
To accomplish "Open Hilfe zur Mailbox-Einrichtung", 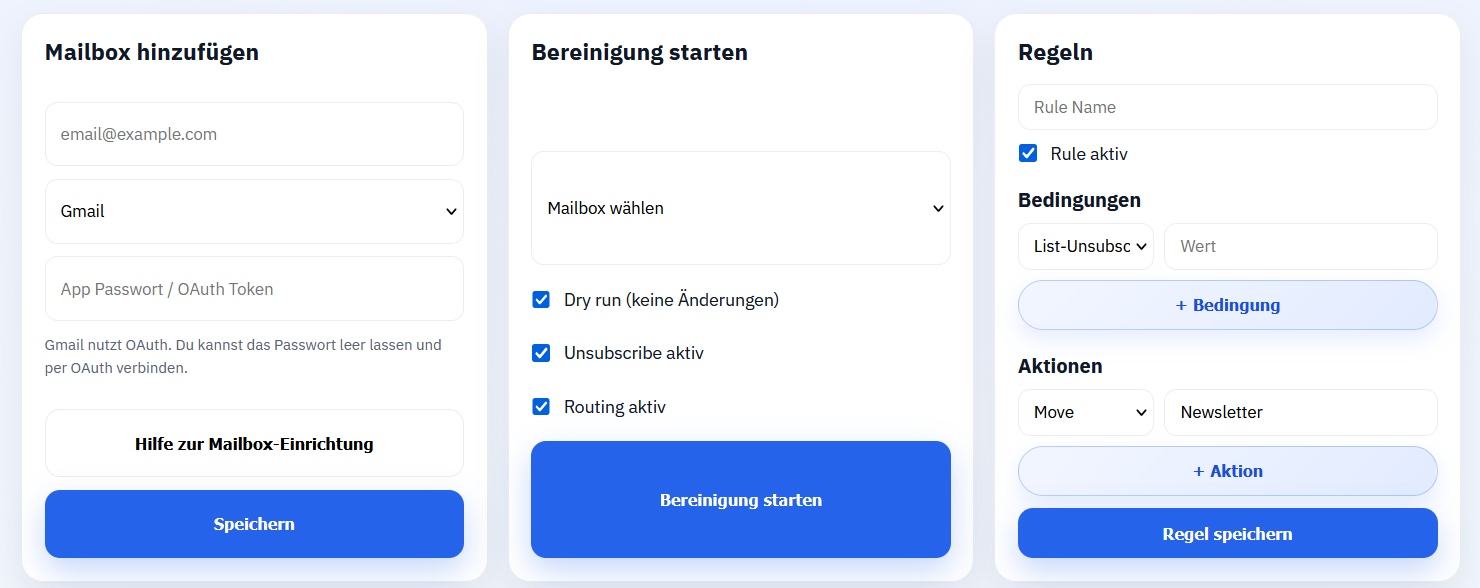I will (x=254, y=444).
